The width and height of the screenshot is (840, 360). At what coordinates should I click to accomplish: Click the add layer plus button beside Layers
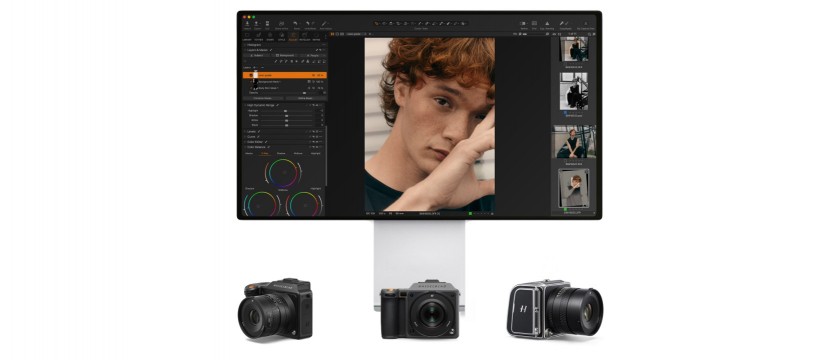pyautogui.click(x=254, y=67)
